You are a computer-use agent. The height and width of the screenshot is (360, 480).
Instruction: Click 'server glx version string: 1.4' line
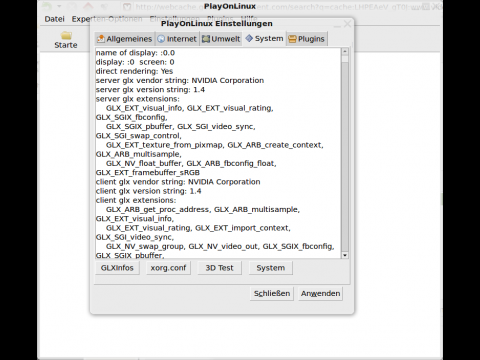pos(150,90)
